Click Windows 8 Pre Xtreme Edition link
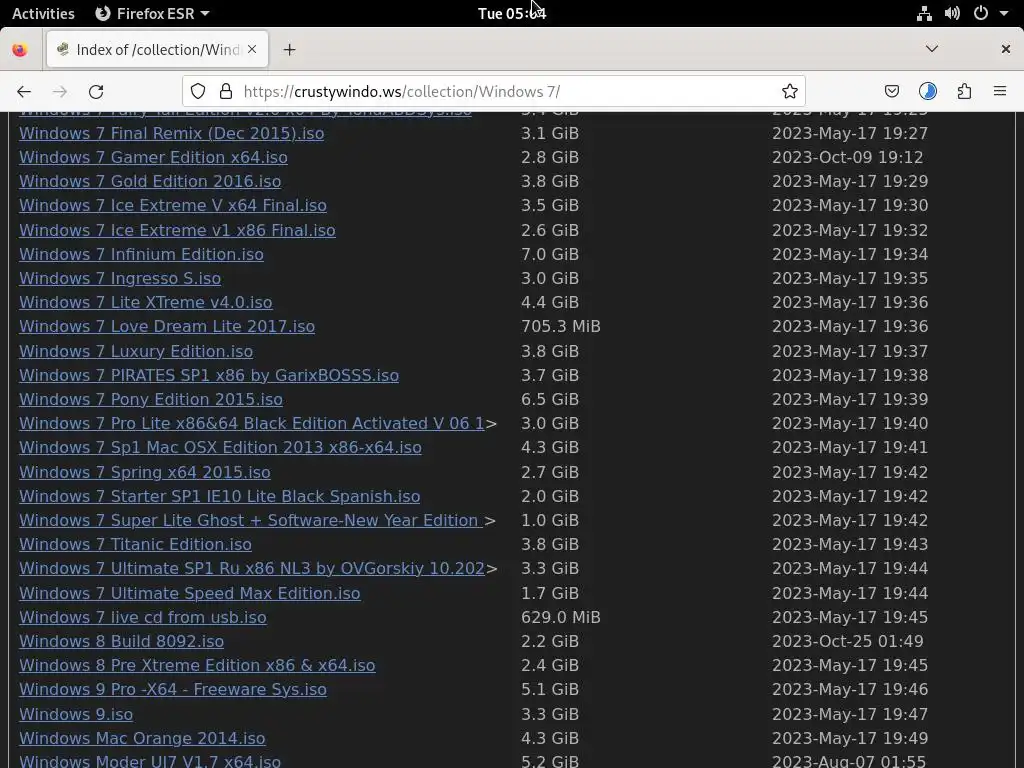The image size is (1024, 768). 197,665
